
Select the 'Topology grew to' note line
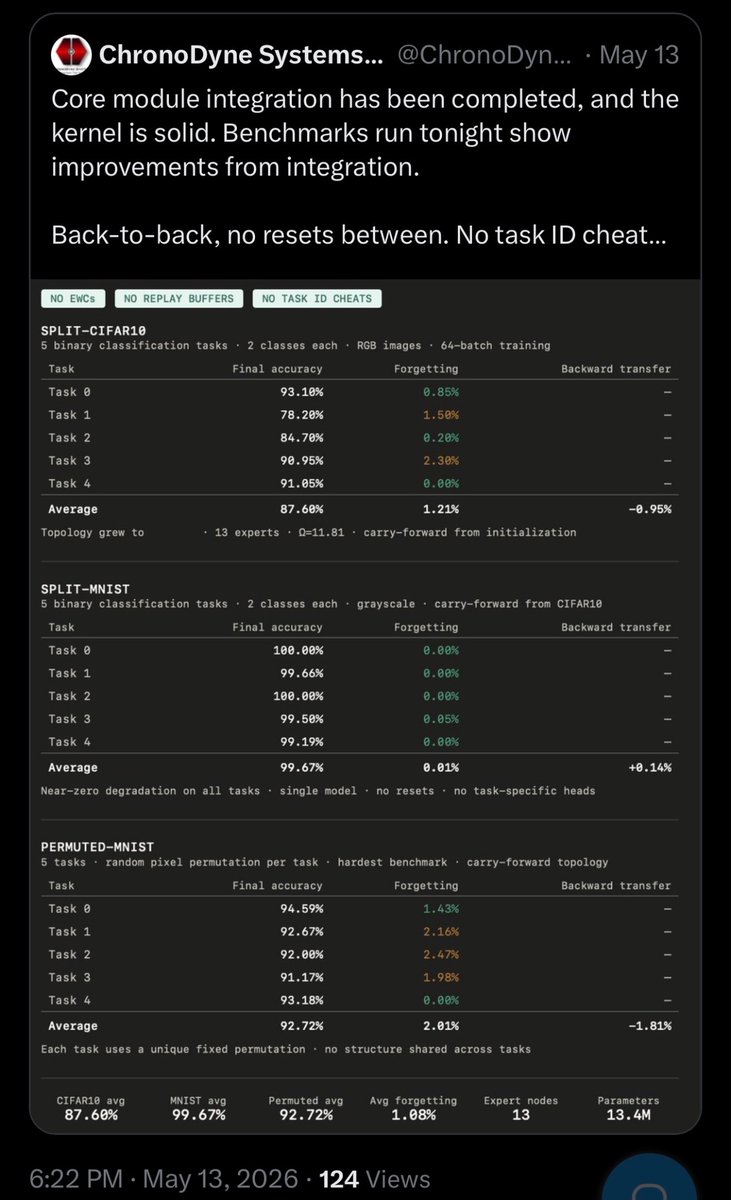pyautogui.click(x=309, y=532)
